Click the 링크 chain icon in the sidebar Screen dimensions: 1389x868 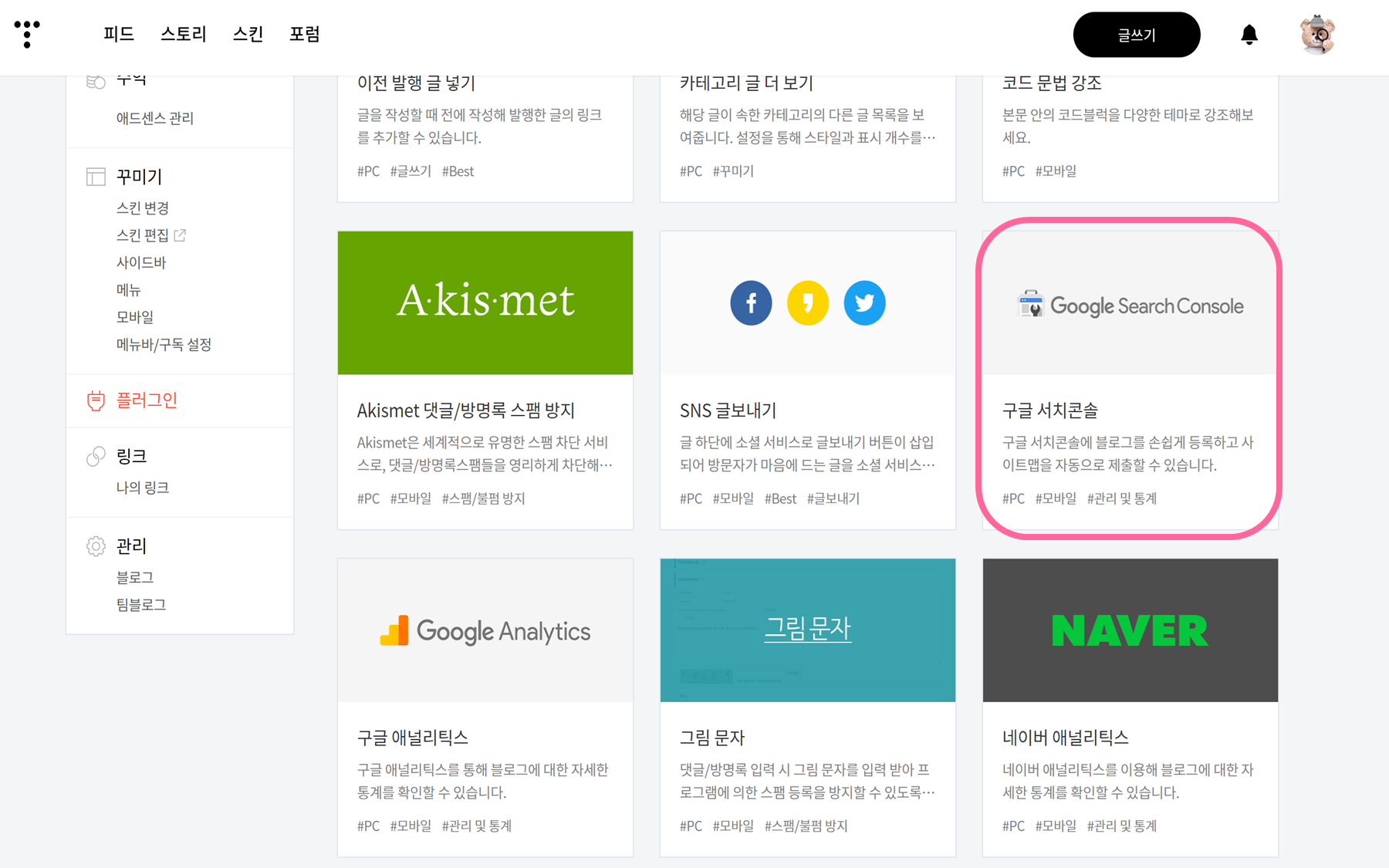[95, 455]
